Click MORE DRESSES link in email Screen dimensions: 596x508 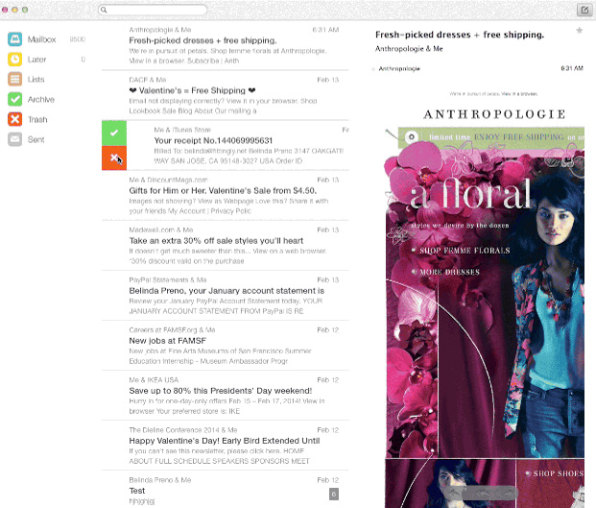point(449,272)
